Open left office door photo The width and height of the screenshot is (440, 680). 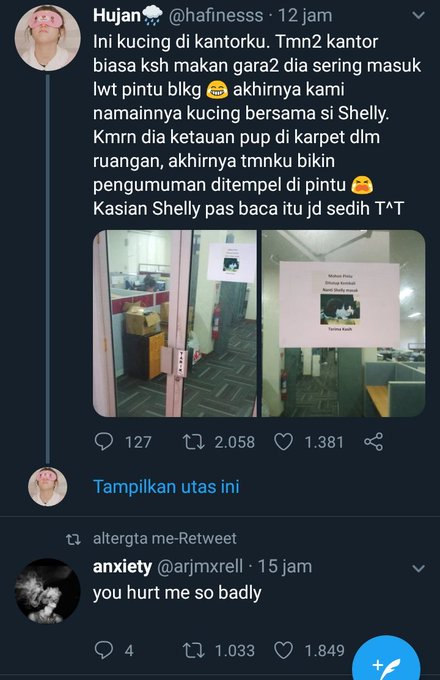[175, 324]
